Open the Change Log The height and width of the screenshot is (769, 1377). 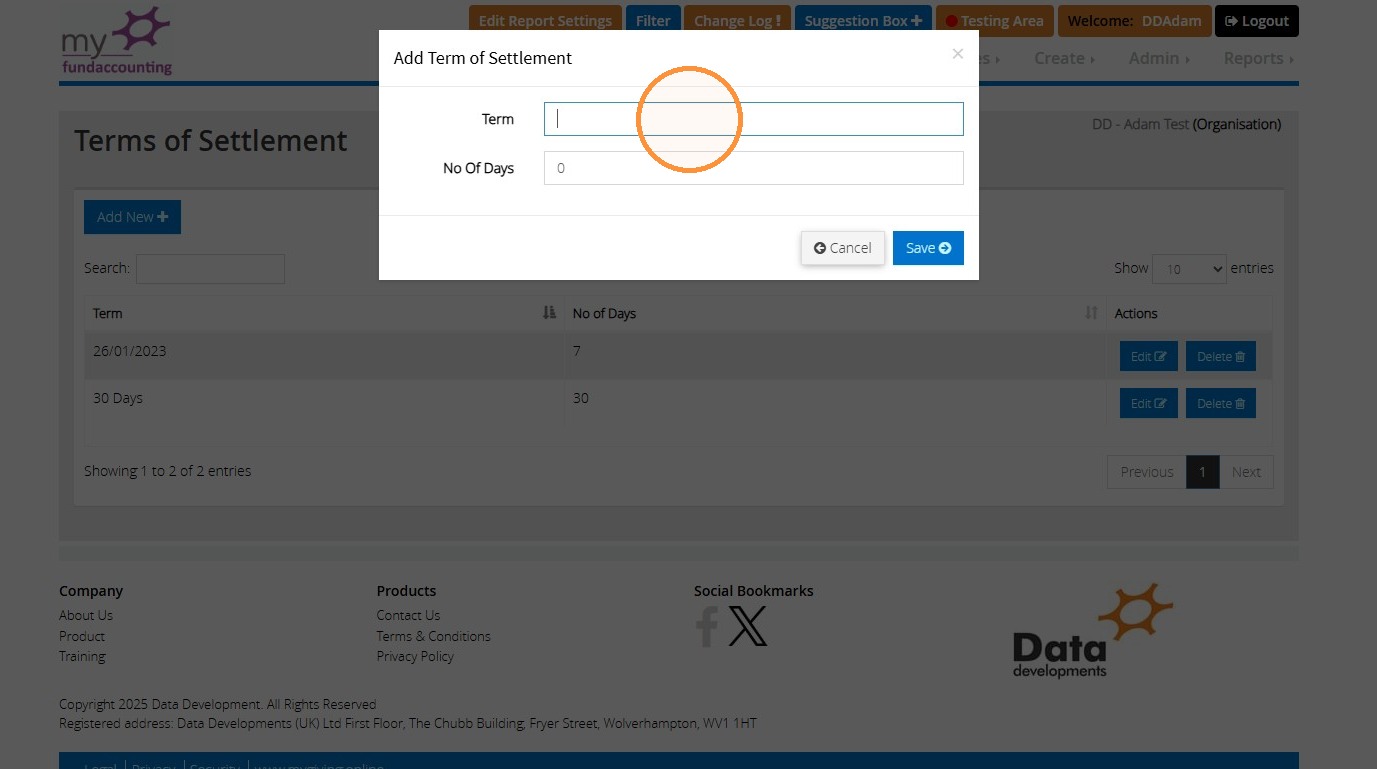[x=738, y=21]
